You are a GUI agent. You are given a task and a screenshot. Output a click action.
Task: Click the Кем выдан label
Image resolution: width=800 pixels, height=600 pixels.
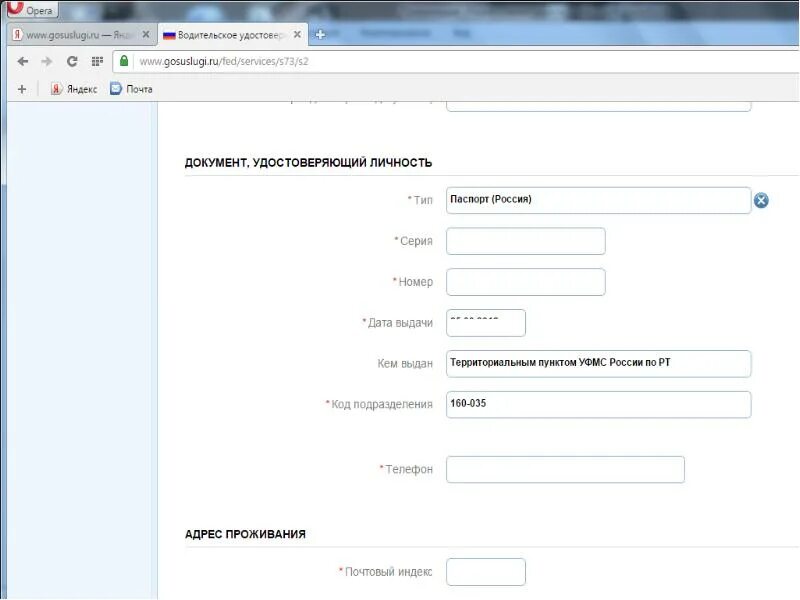tap(405, 363)
